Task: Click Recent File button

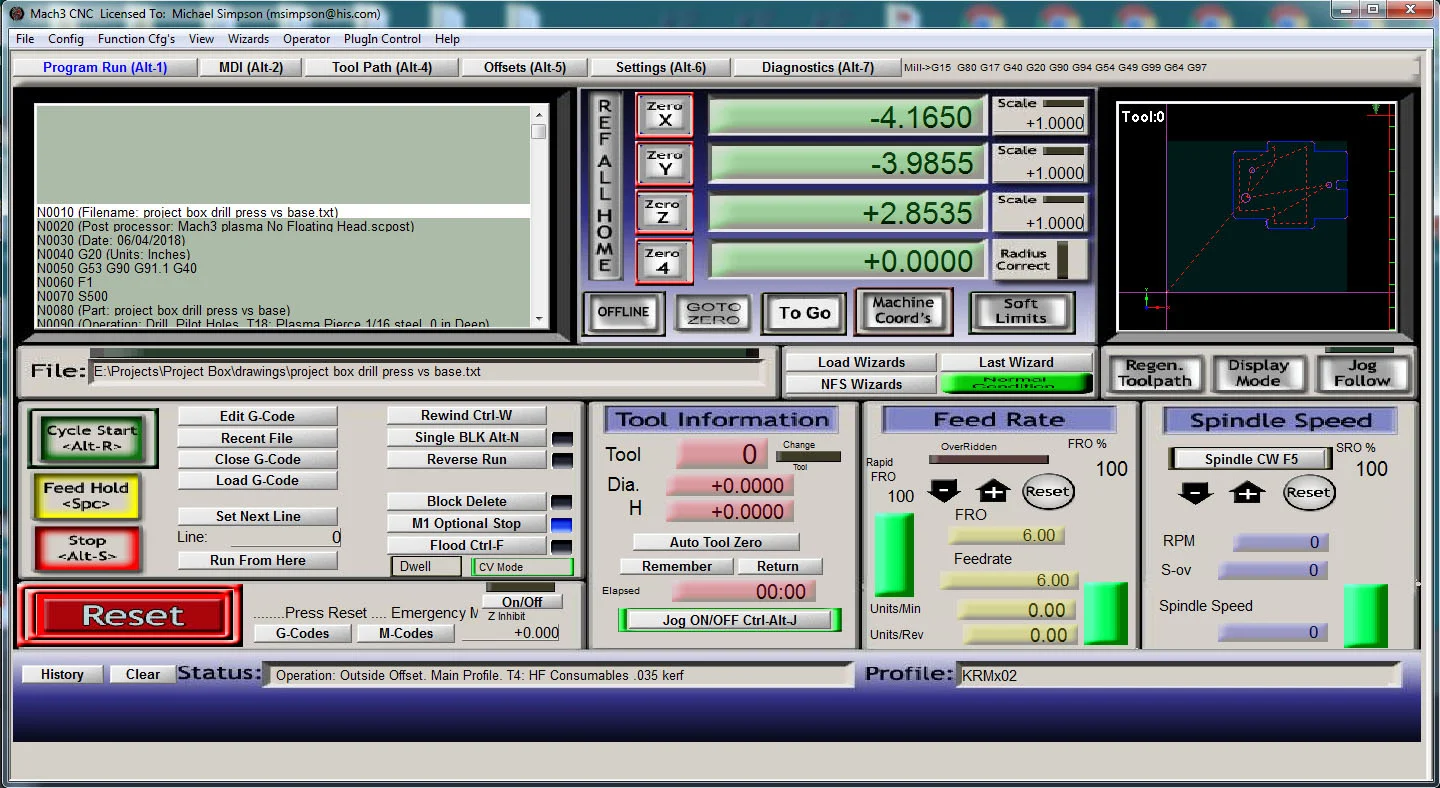Action: pos(257,438)
